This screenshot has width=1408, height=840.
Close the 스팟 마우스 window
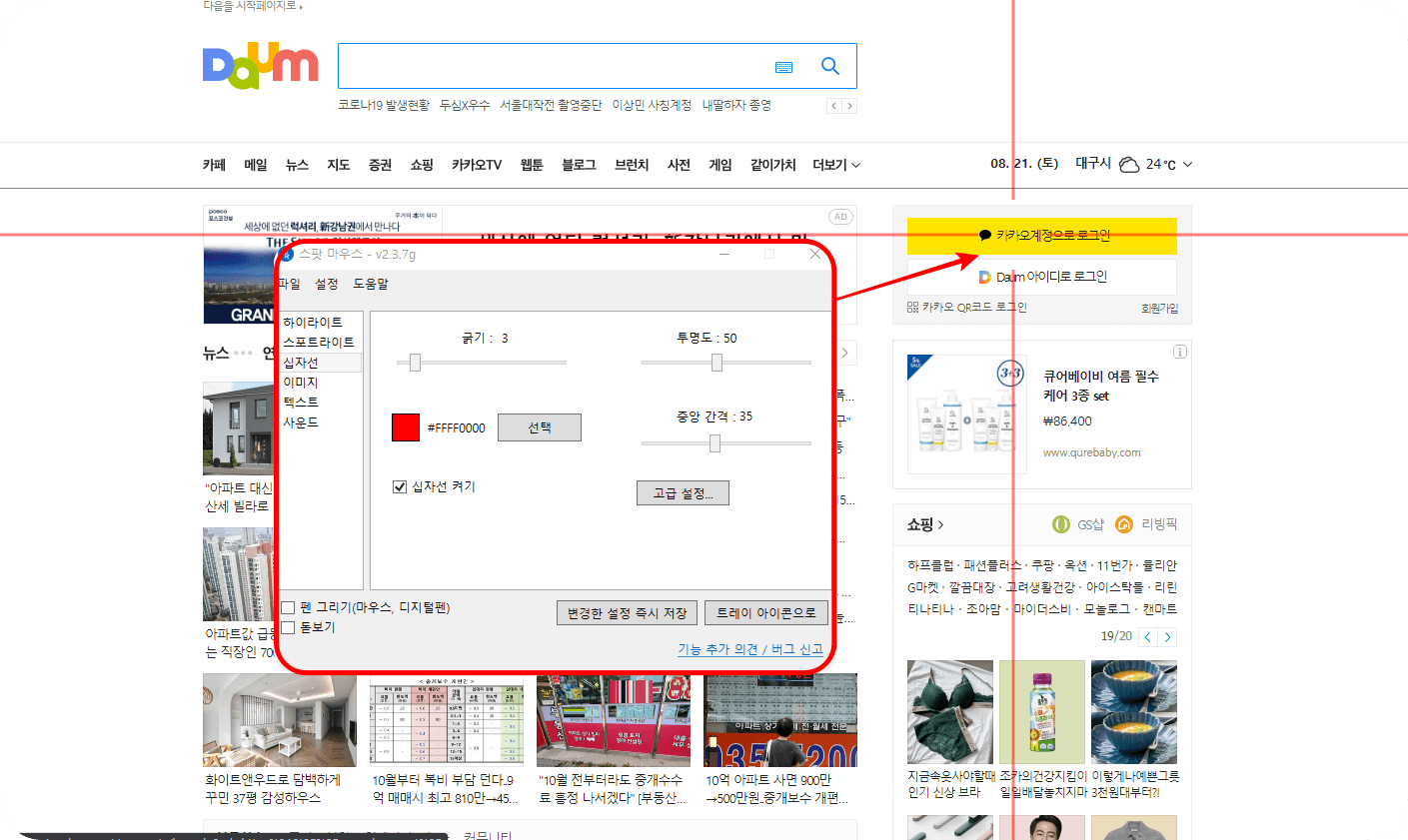point(815,254)
